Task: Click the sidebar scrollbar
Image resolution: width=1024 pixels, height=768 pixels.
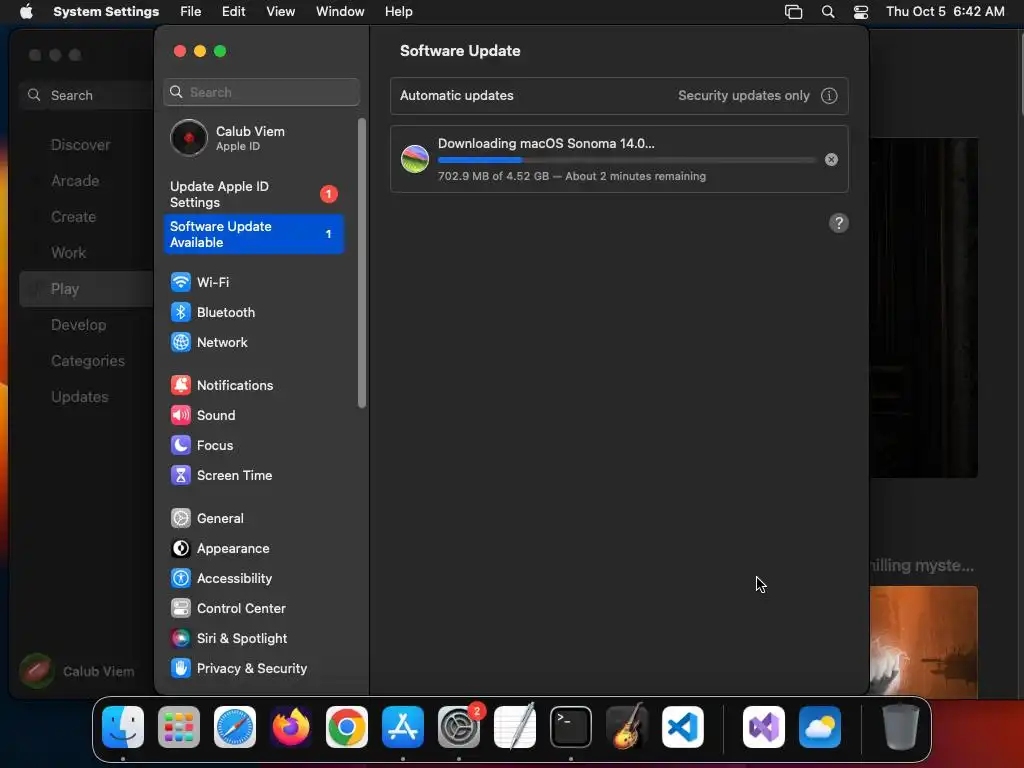Action: click(362, 263)
